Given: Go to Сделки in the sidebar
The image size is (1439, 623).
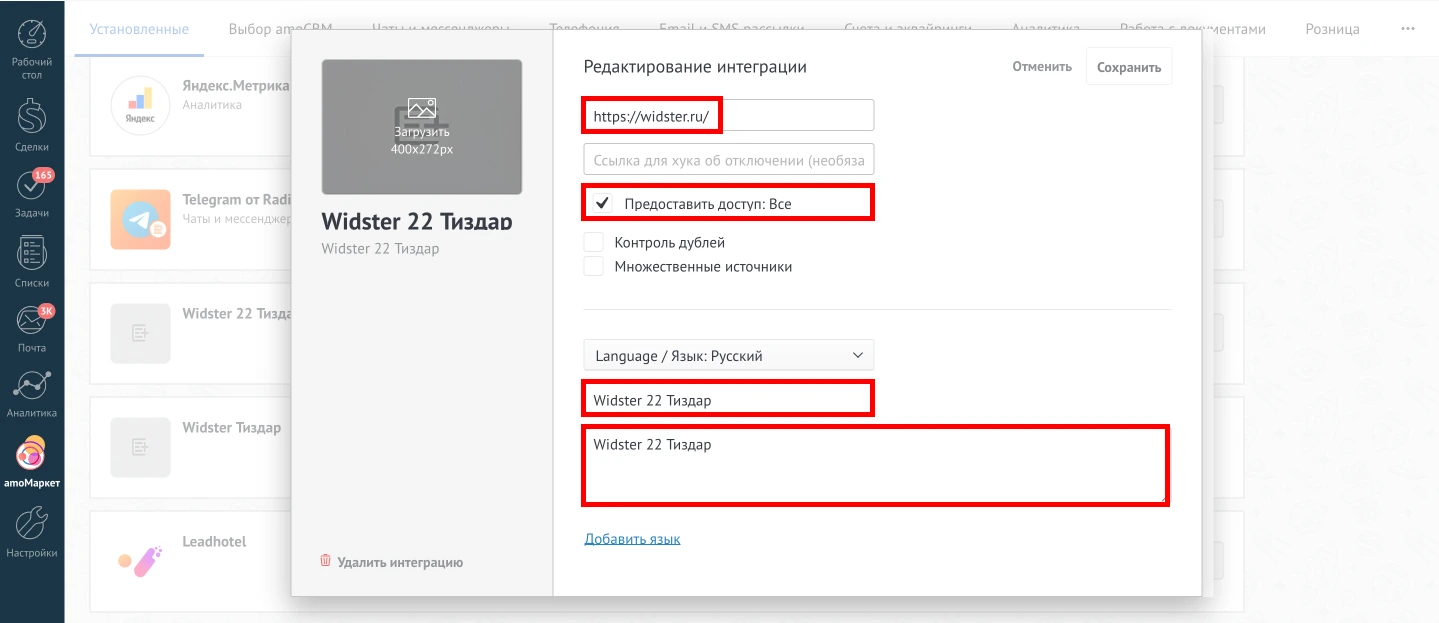Looking at the screenshot, I should click(x=32, y=117).
